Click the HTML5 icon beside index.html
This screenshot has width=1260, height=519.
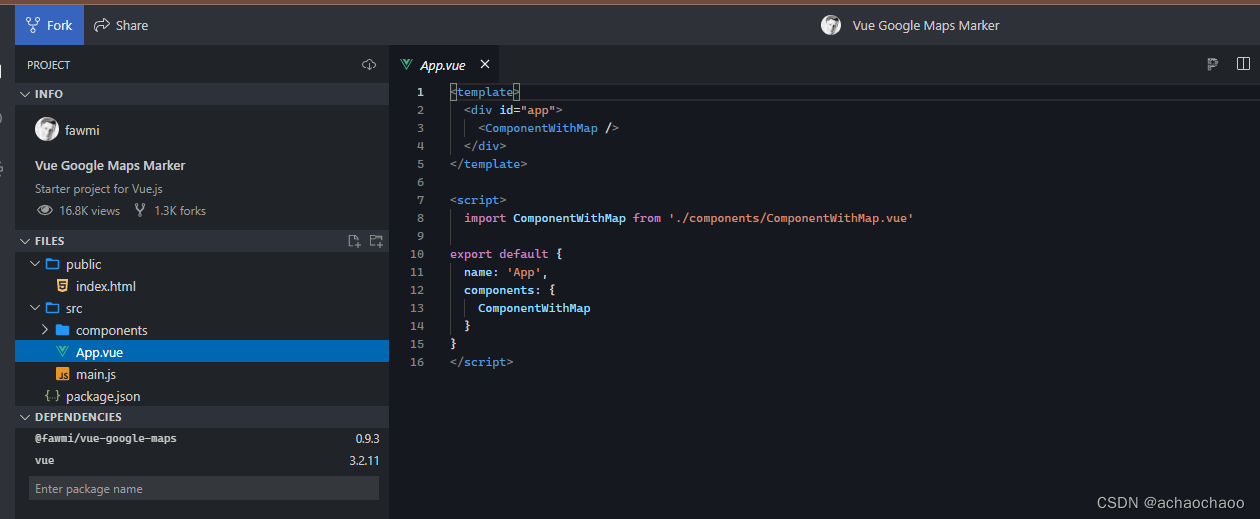pos(63,286)
